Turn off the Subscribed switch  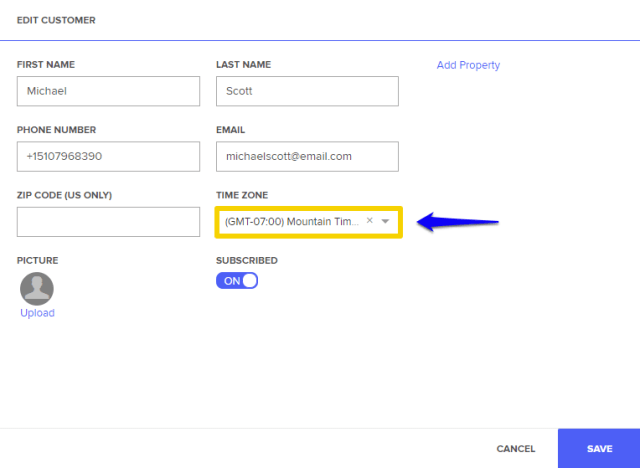237,281
